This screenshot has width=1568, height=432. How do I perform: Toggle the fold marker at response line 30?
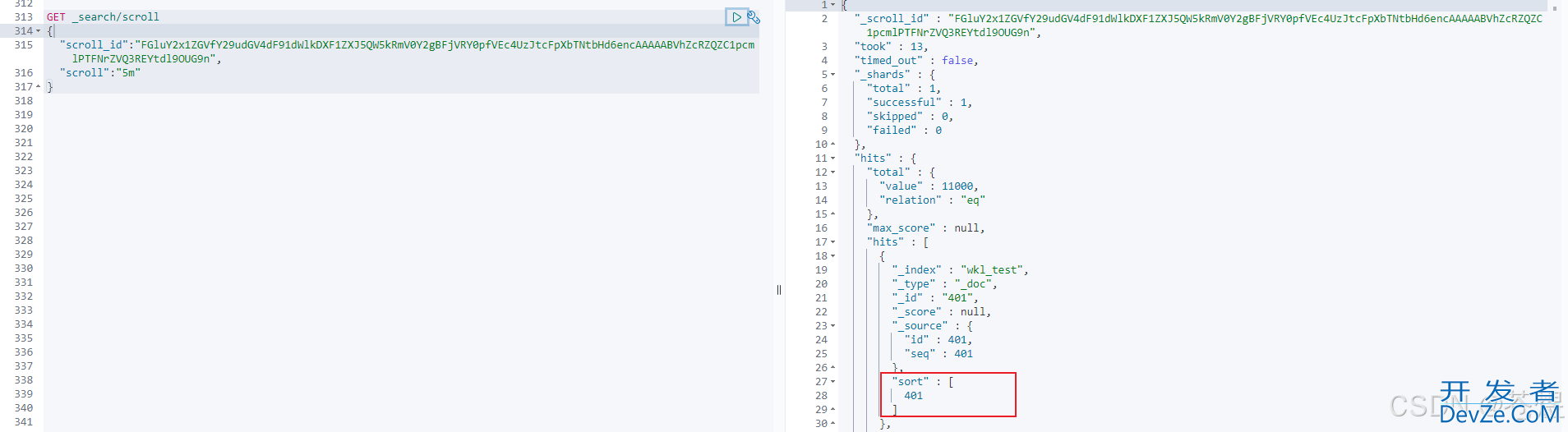pos(833,424)
